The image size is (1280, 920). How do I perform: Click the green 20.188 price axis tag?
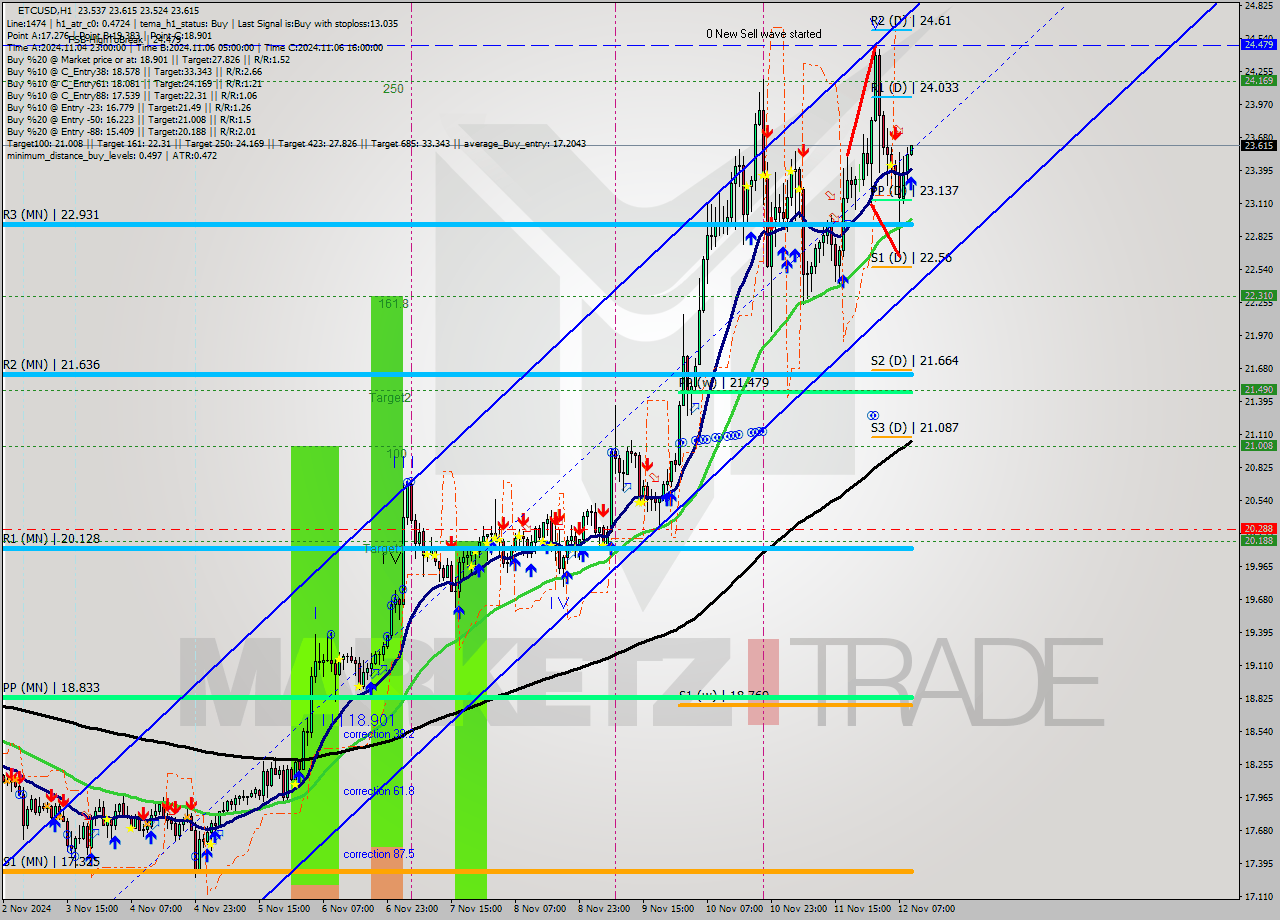click(1258, 541)
